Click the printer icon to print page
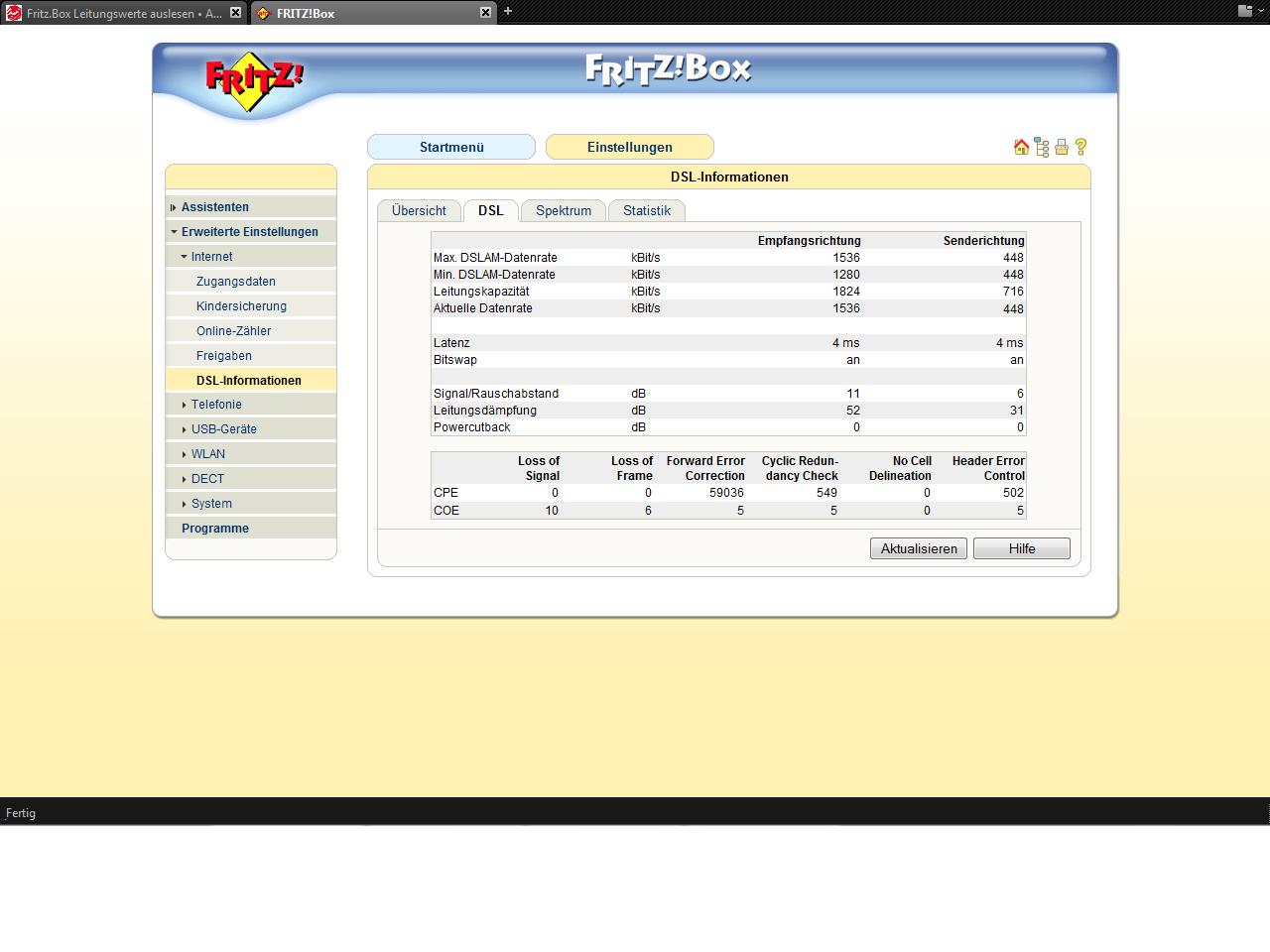Screen dimensions: 1270x952 pos(1062,147)
